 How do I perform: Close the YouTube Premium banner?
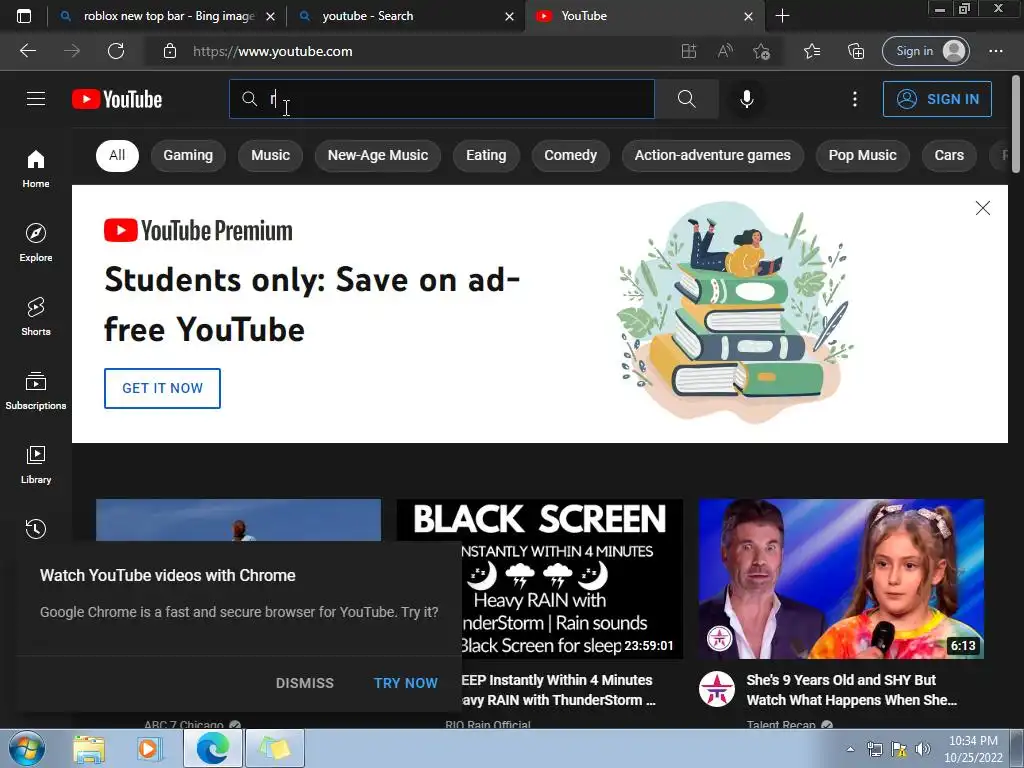[x=982, y=208]
